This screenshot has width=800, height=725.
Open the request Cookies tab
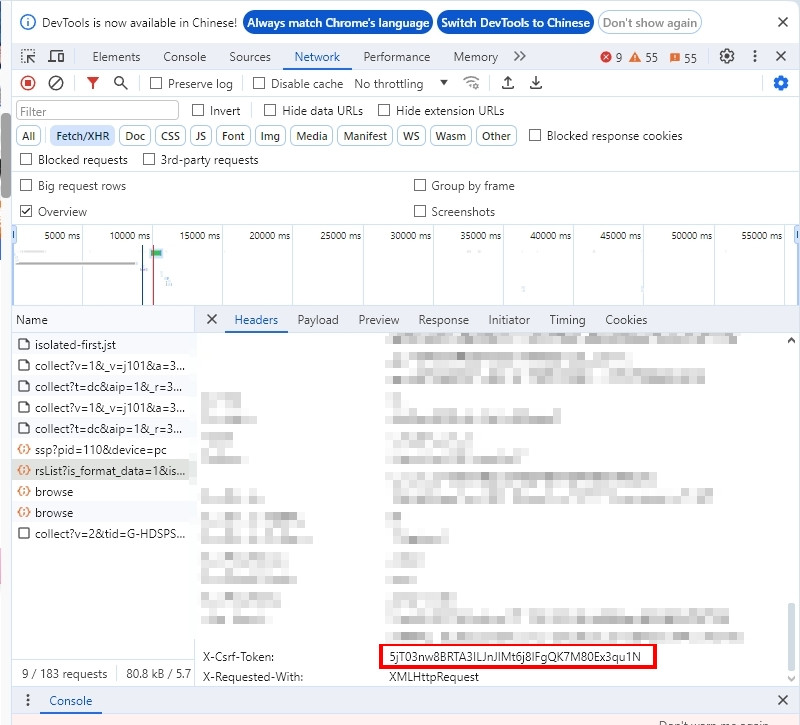click(x=626, y=320)
